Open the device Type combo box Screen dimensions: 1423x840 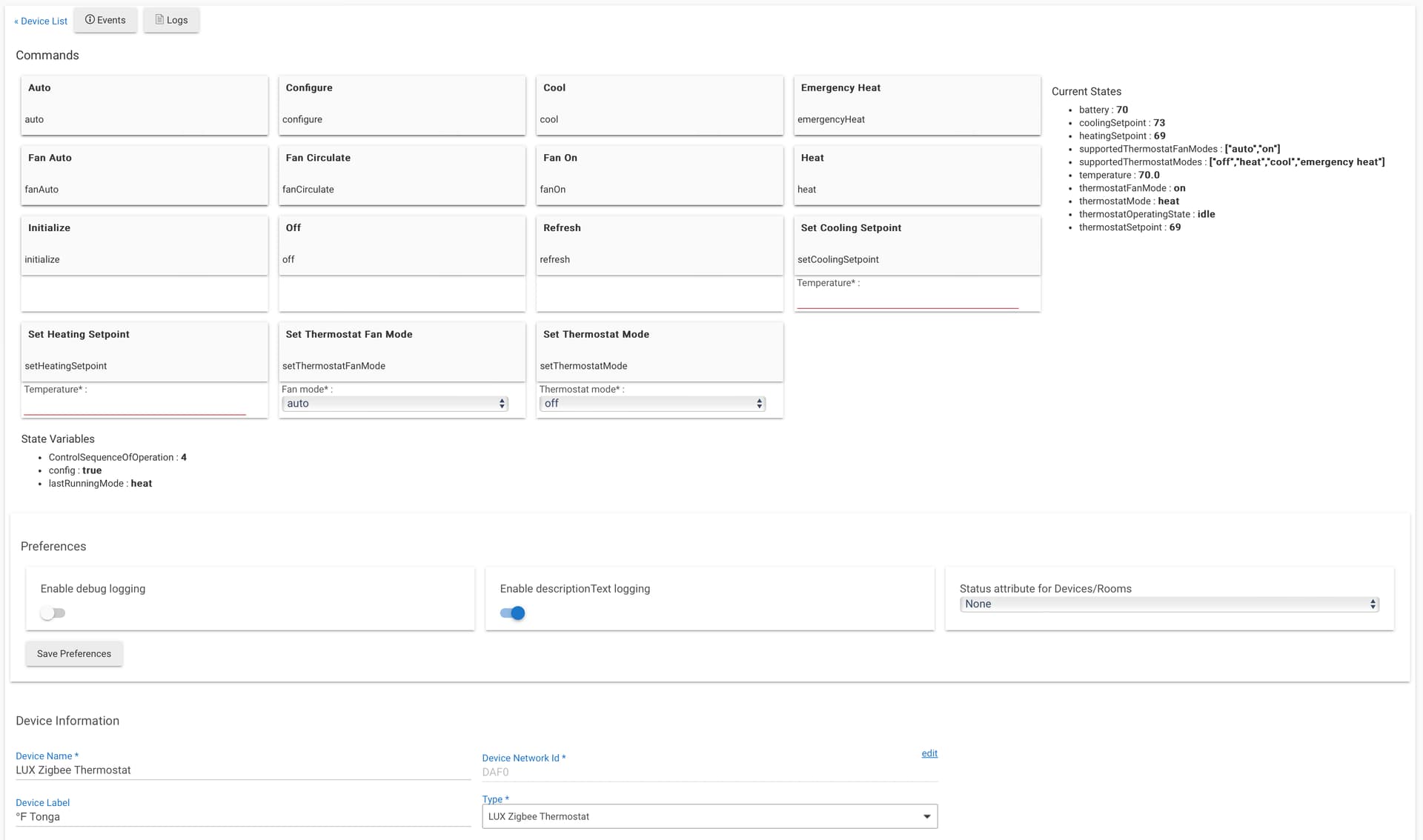pyautogui.click(x=709, y=816)
